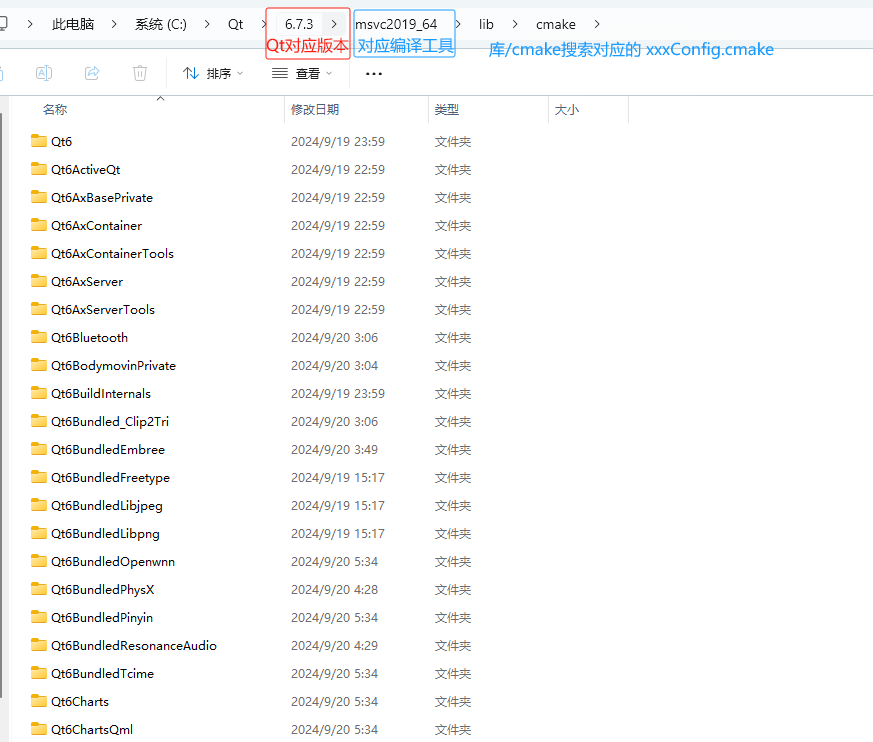
Task: Sort by the 修改日期 column header
Action: [315, 110]
